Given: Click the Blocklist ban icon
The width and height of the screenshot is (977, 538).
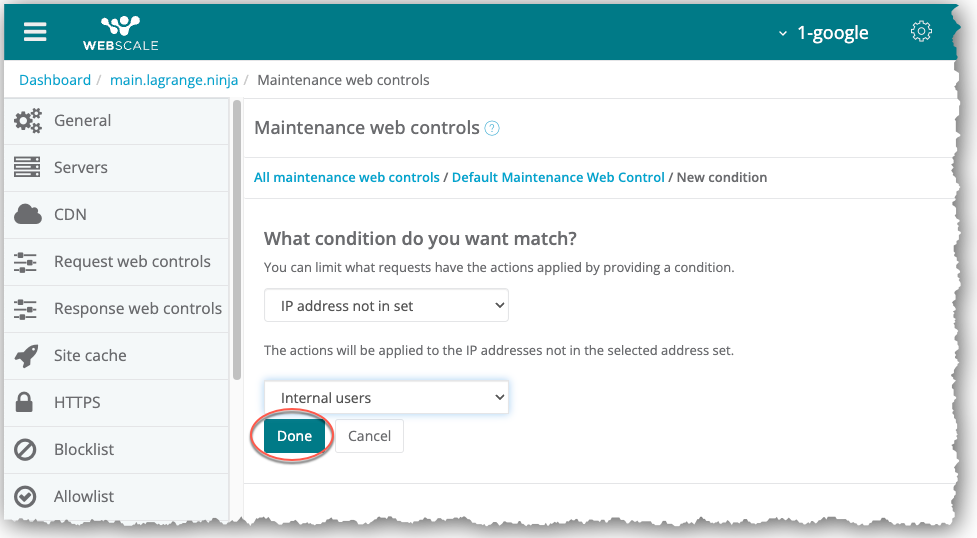Looking at the screenshot, I should (27, 450).
